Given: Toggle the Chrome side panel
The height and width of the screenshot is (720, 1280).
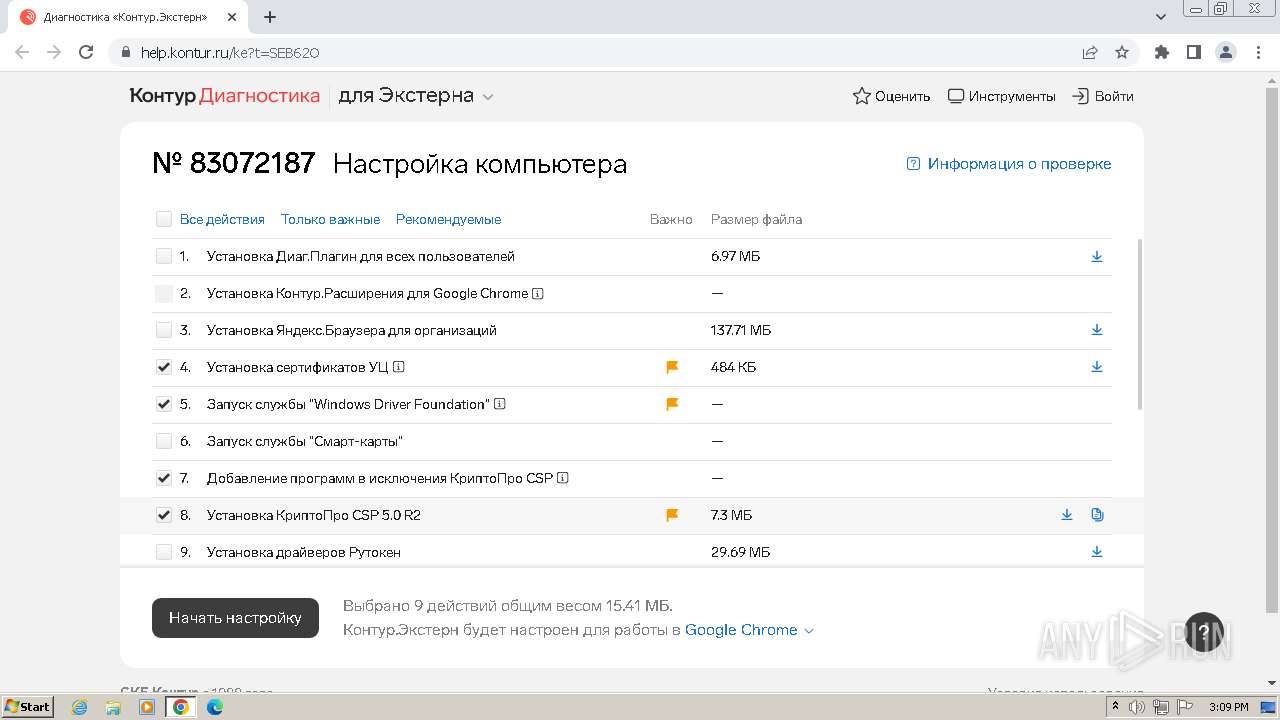Looking at the screenshot, I should 1194,52.
